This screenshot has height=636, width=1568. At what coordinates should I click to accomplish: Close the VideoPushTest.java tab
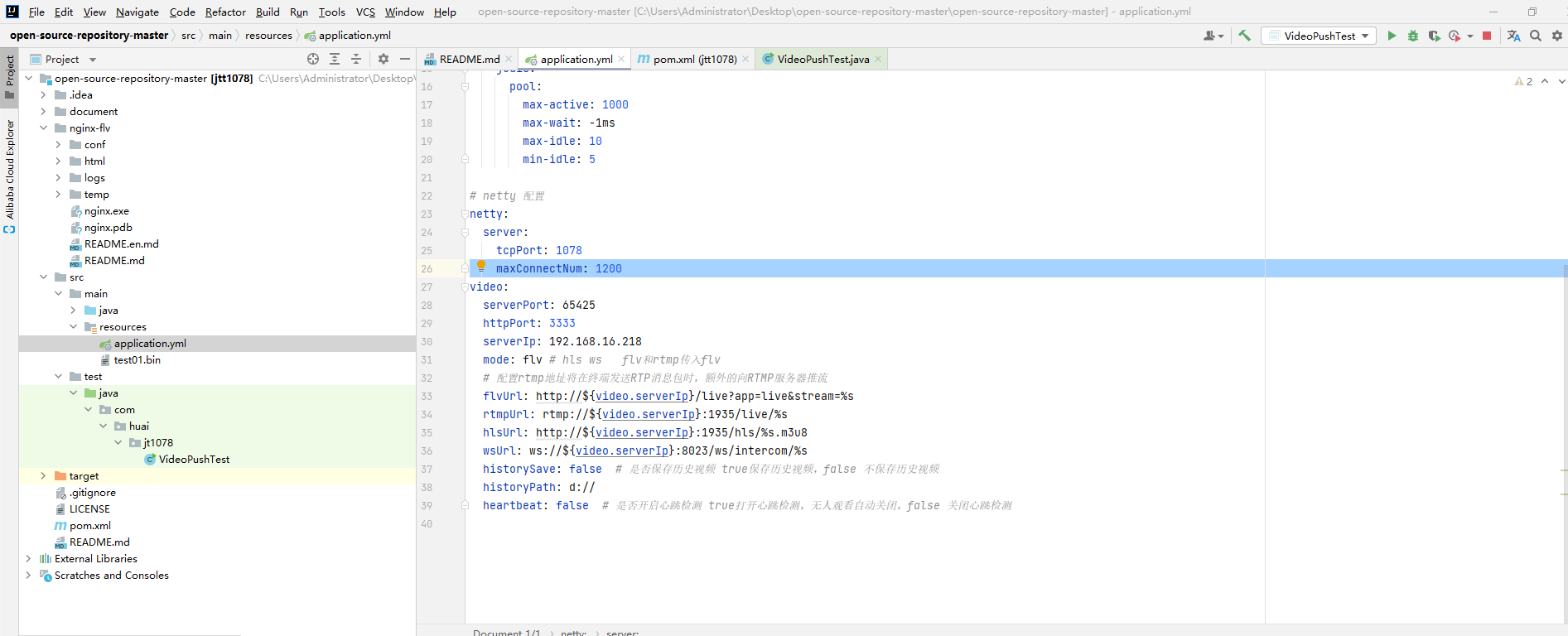point(878,59)
